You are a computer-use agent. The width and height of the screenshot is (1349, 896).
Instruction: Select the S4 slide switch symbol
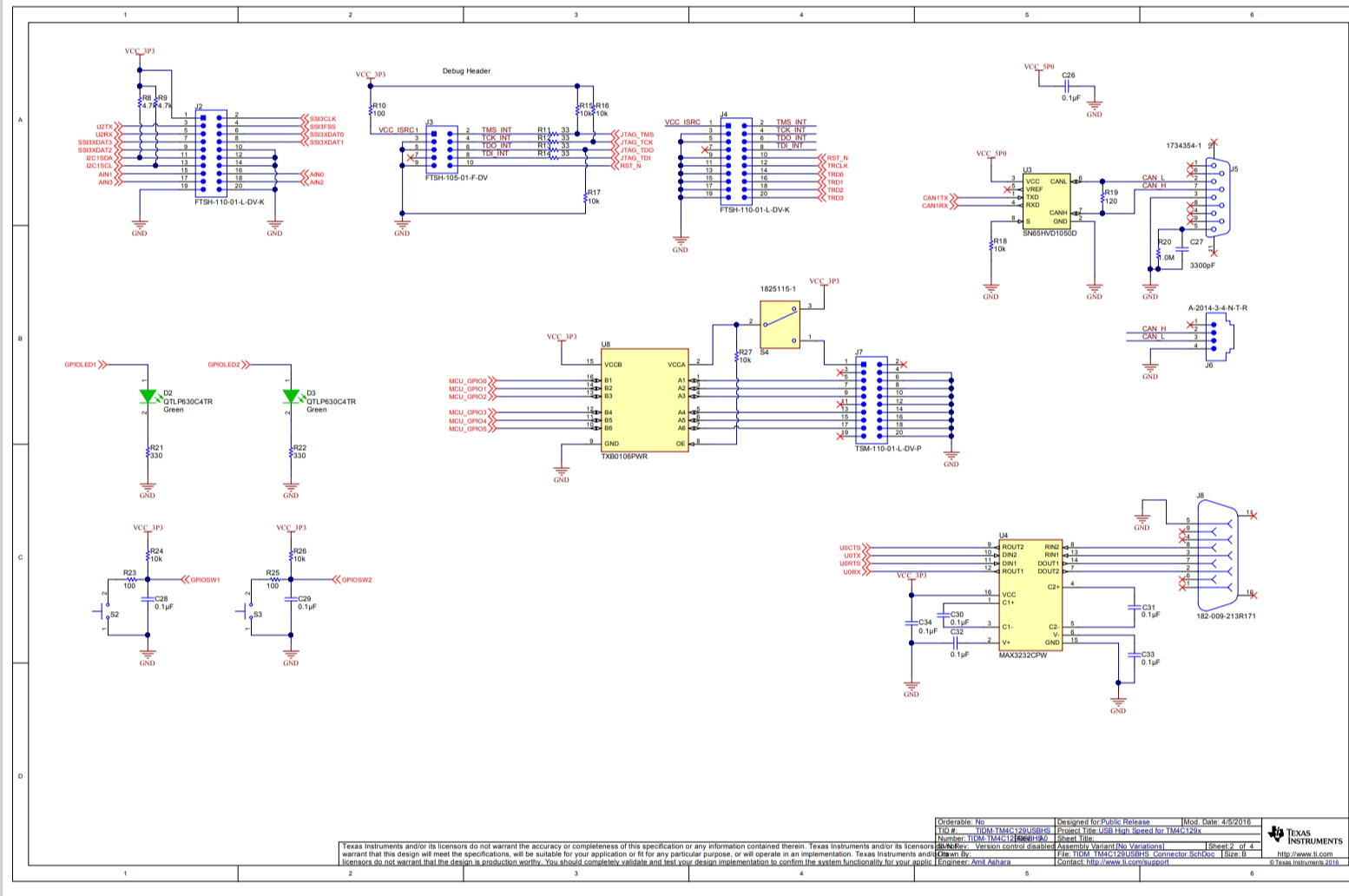pyautogui.click(x=780, y=325)
